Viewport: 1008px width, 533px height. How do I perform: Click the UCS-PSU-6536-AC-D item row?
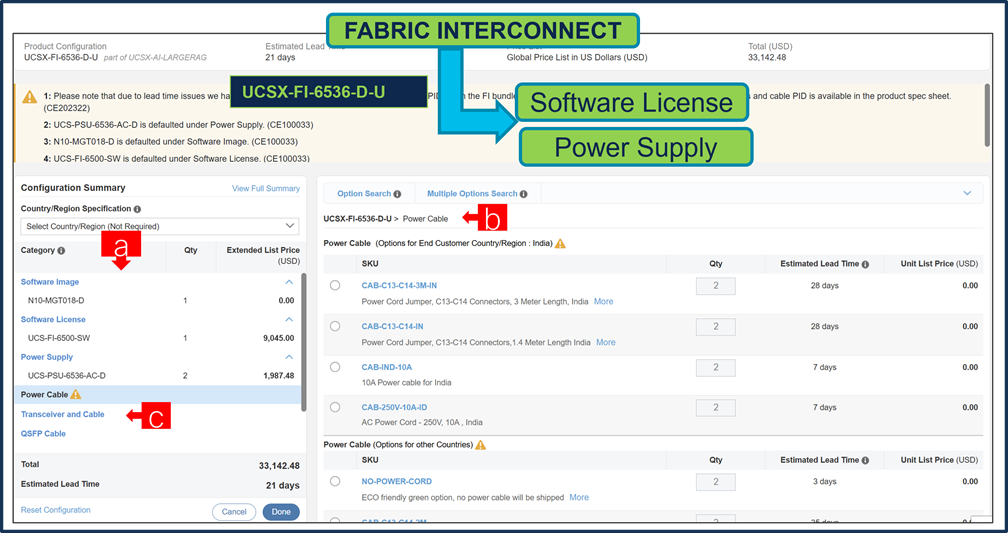pyautogui.click(x=158, y=376)
